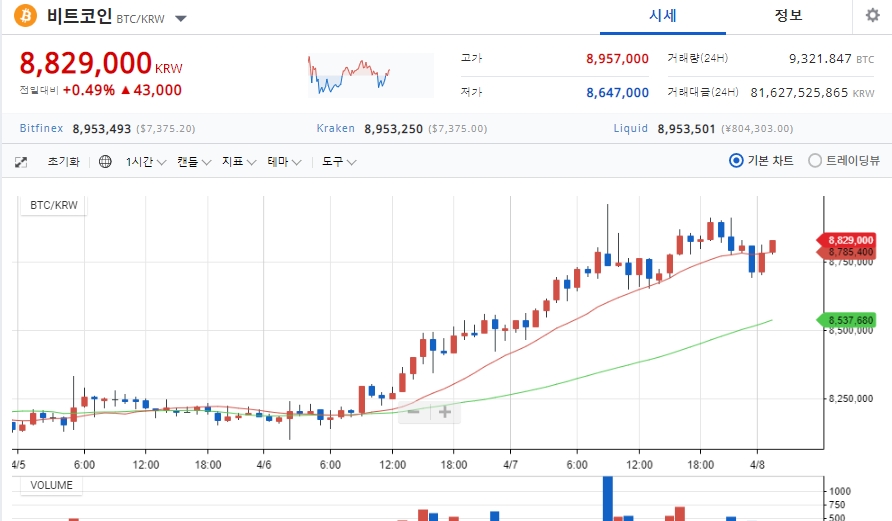The height and width of the screenshot is (521, 892).
Task: Click the 초기화 reset button
Action: point(63,162)
